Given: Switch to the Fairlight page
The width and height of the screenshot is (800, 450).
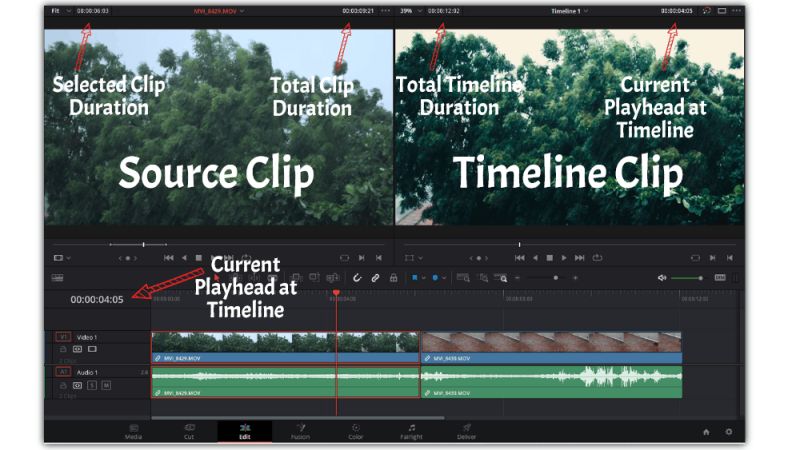Looking at the screenshot, I should pyautogui.click(x=411, y=432).
